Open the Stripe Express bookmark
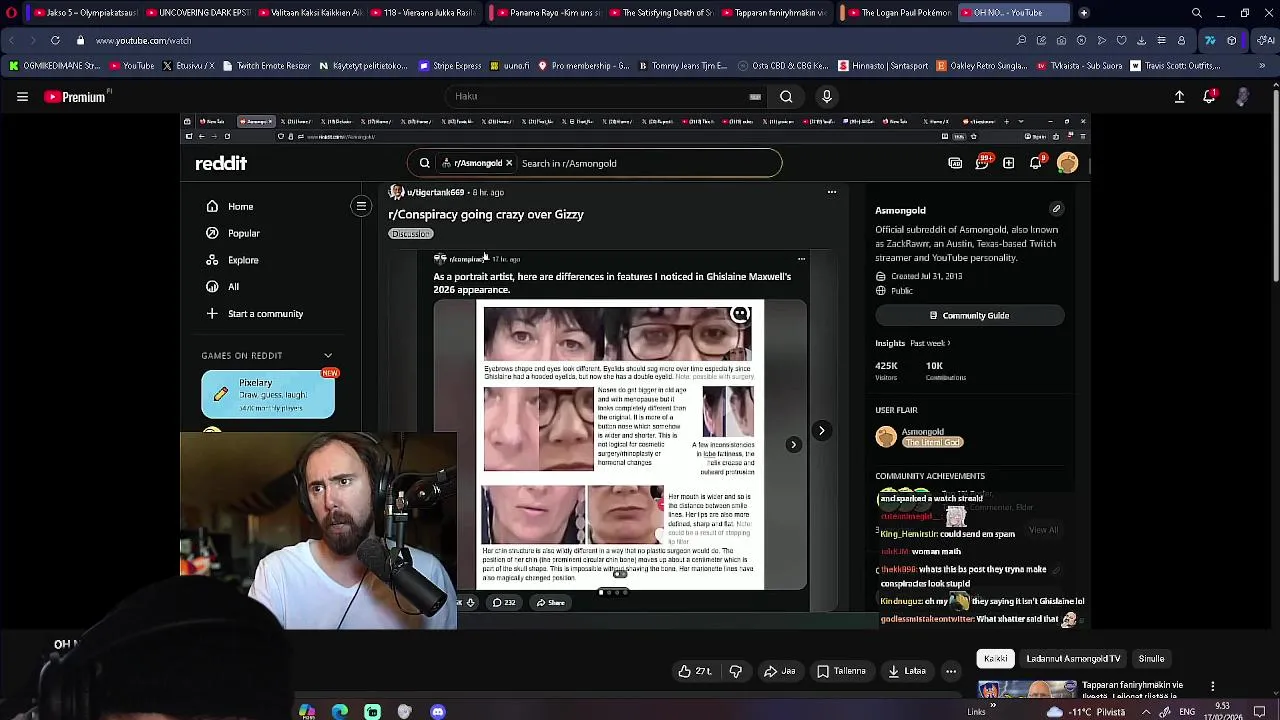The width and height of the screenshot is (1280, 720). [x=450, y=66]
